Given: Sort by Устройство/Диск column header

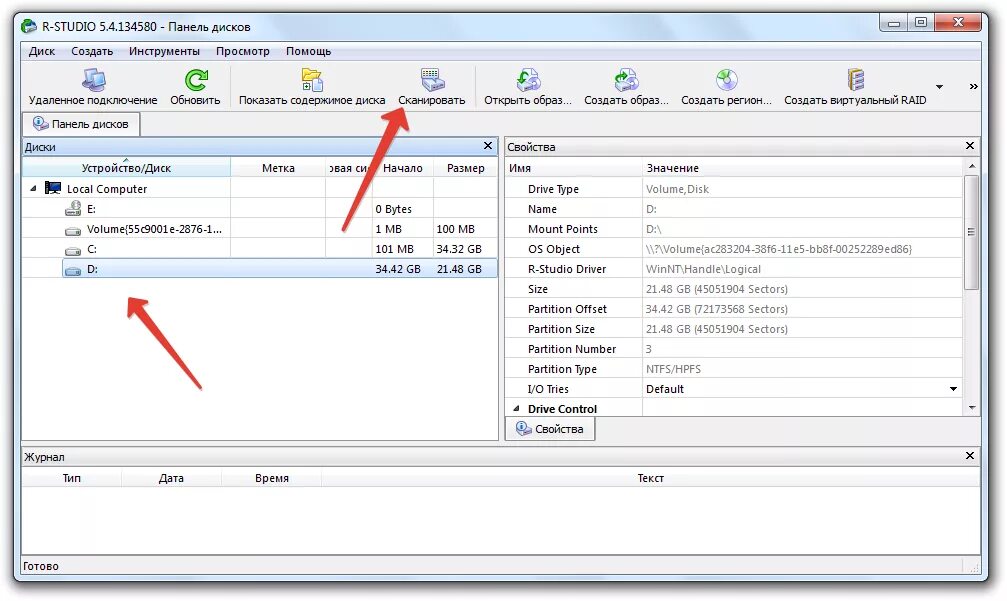Looking at the screenshot, I should 127,168.
